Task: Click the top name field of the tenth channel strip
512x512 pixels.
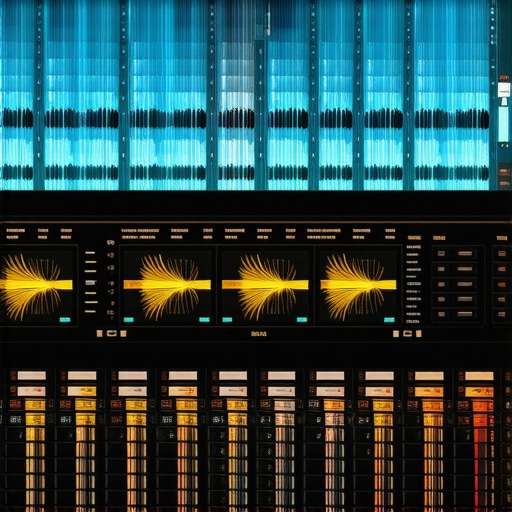Action: [x=479, y=376]
